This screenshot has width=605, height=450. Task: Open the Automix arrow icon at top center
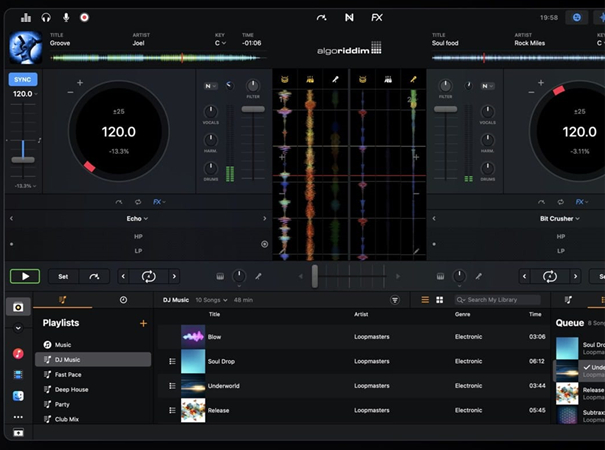click(321, 17)
